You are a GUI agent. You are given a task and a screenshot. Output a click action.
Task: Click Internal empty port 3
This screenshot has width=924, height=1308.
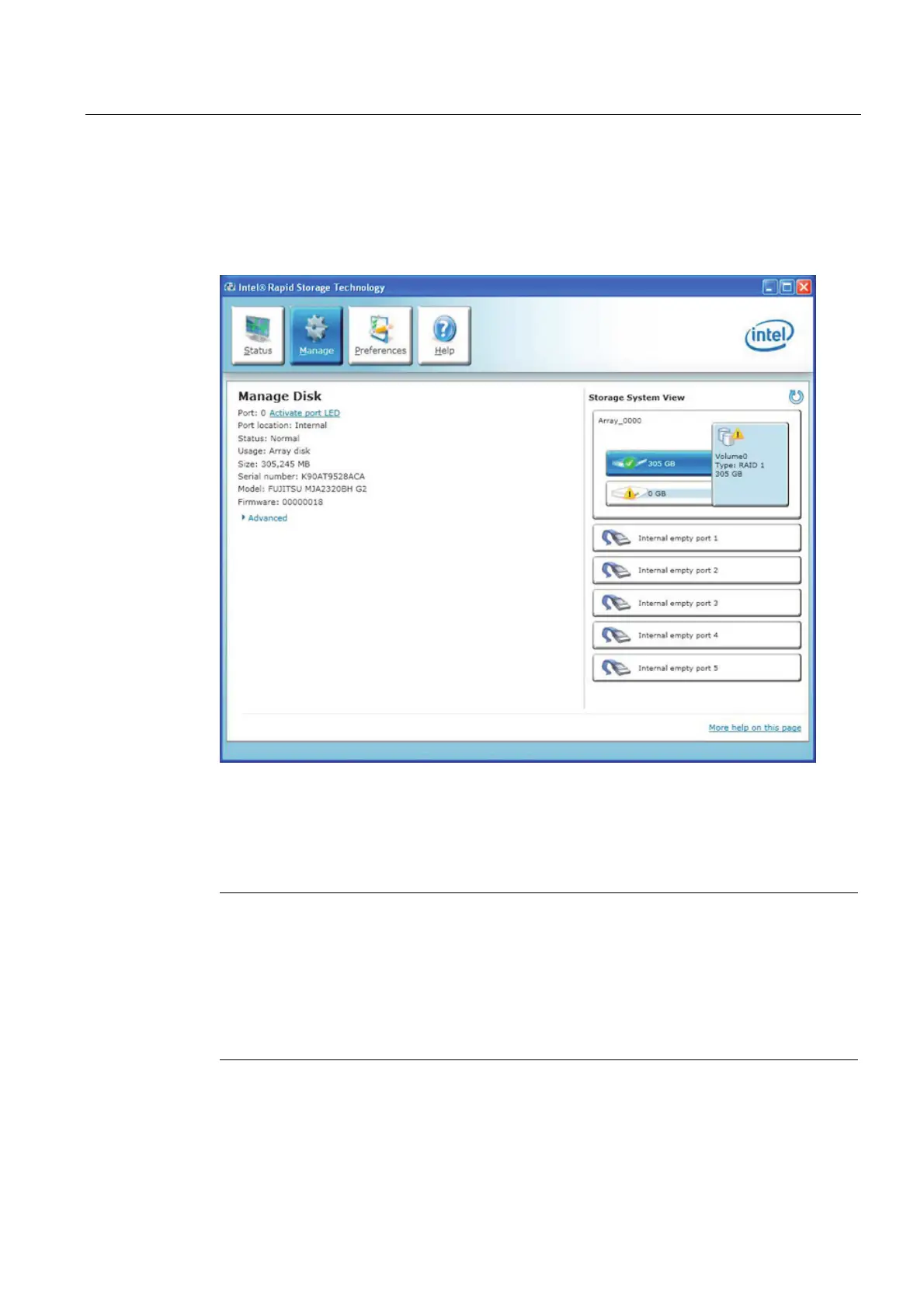click(x=696, y=604)
